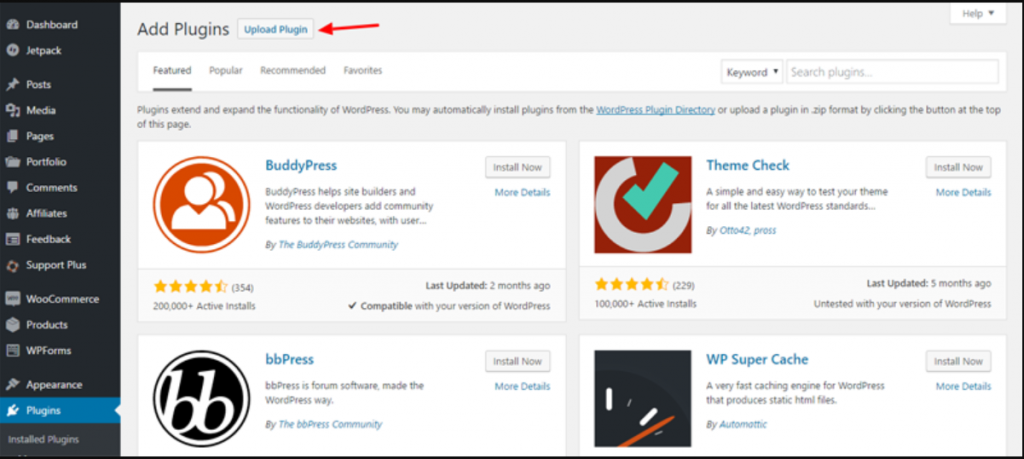The width and height of the screenshot is (1024, 459).
Task: View More Details for BuddyPress
Action: coord(522,193)
